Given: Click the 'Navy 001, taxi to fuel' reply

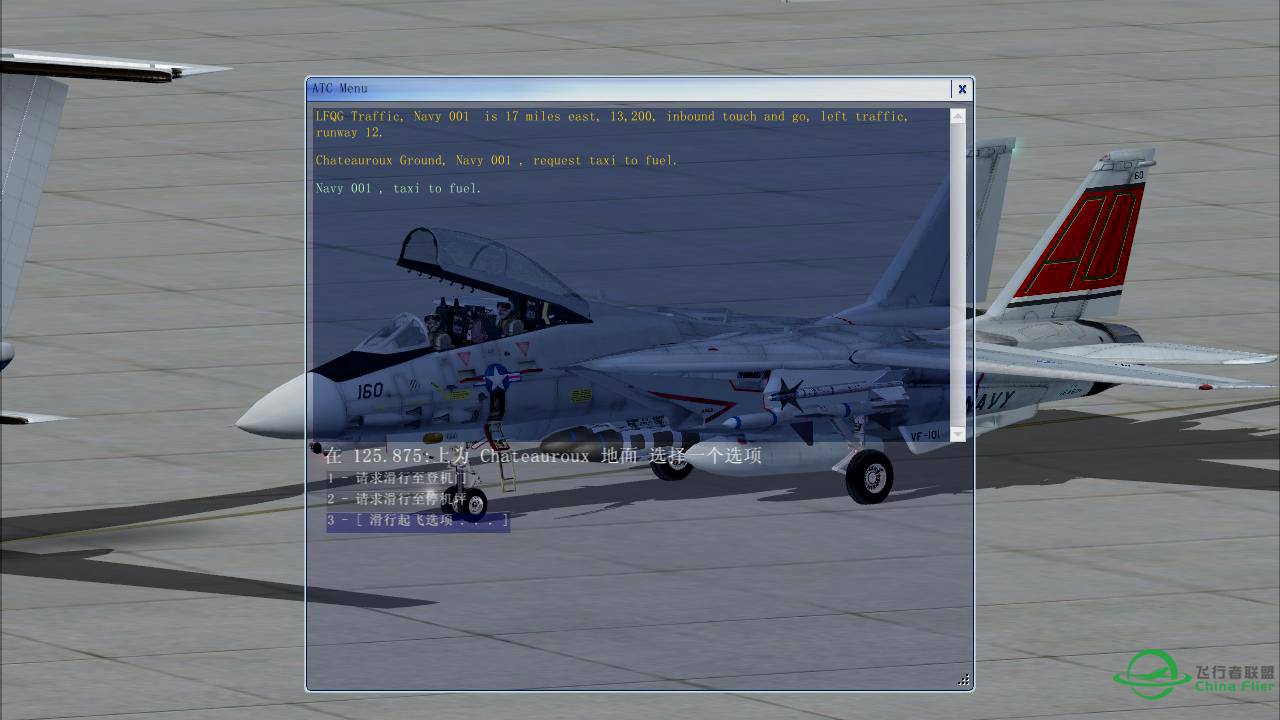Looking at the screenshot, I should pyautogui.click(x=398, y=189).
